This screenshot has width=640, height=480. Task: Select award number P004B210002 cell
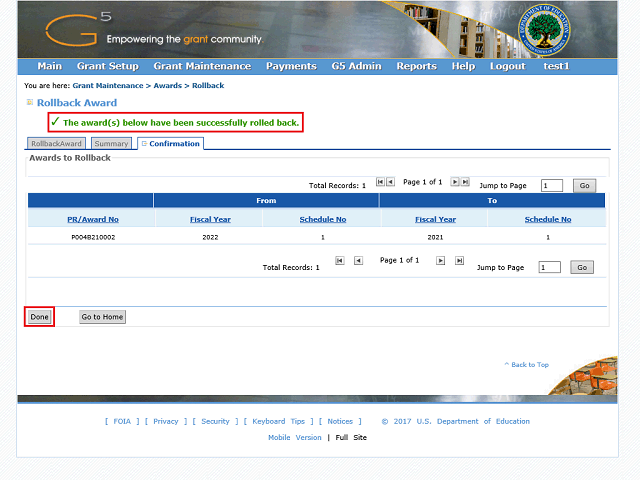(x=93, y=237)
